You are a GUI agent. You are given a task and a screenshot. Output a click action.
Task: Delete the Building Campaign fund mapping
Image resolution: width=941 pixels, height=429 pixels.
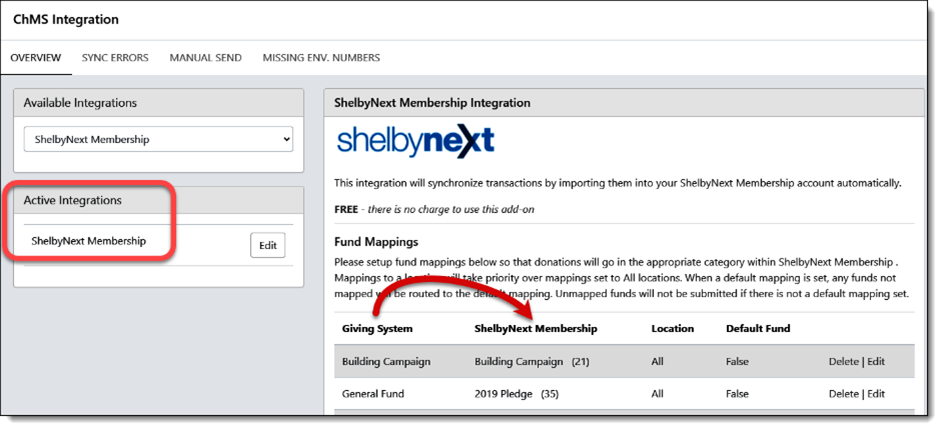[843, 362]
